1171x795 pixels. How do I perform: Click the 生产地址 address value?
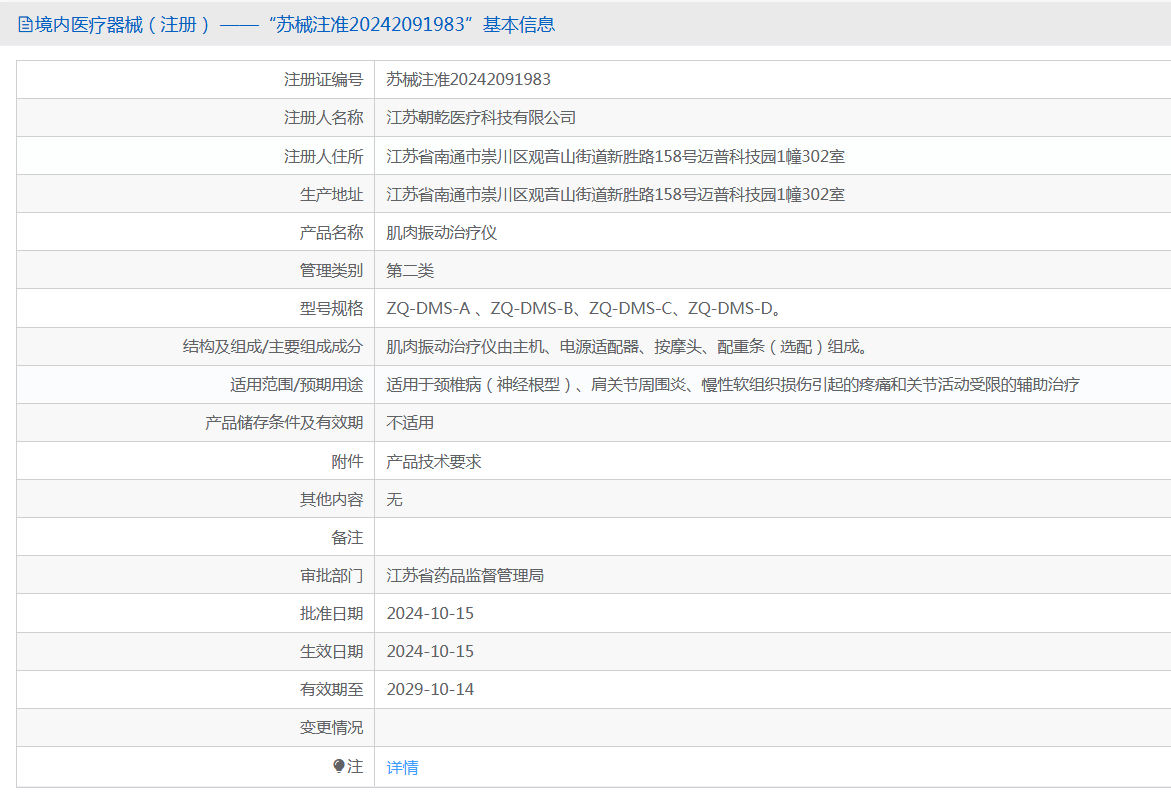pos(615,195)
